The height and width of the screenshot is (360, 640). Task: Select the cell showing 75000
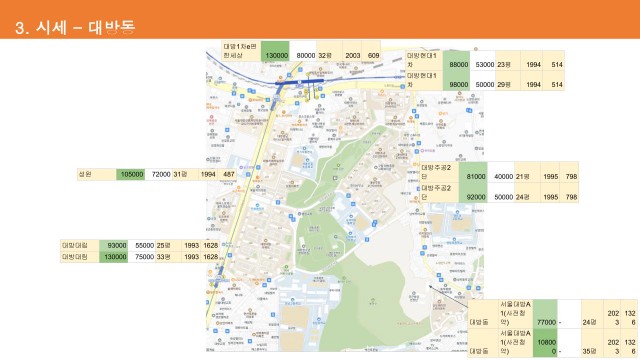click(142, 257)
